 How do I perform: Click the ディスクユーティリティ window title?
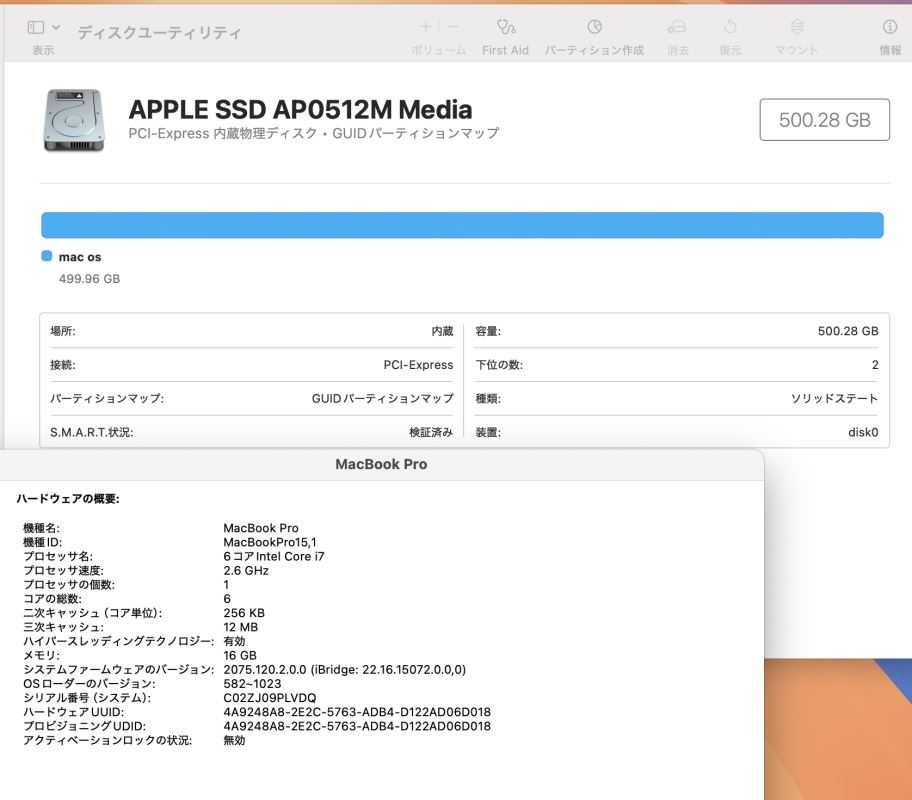[x=159, y=33]
